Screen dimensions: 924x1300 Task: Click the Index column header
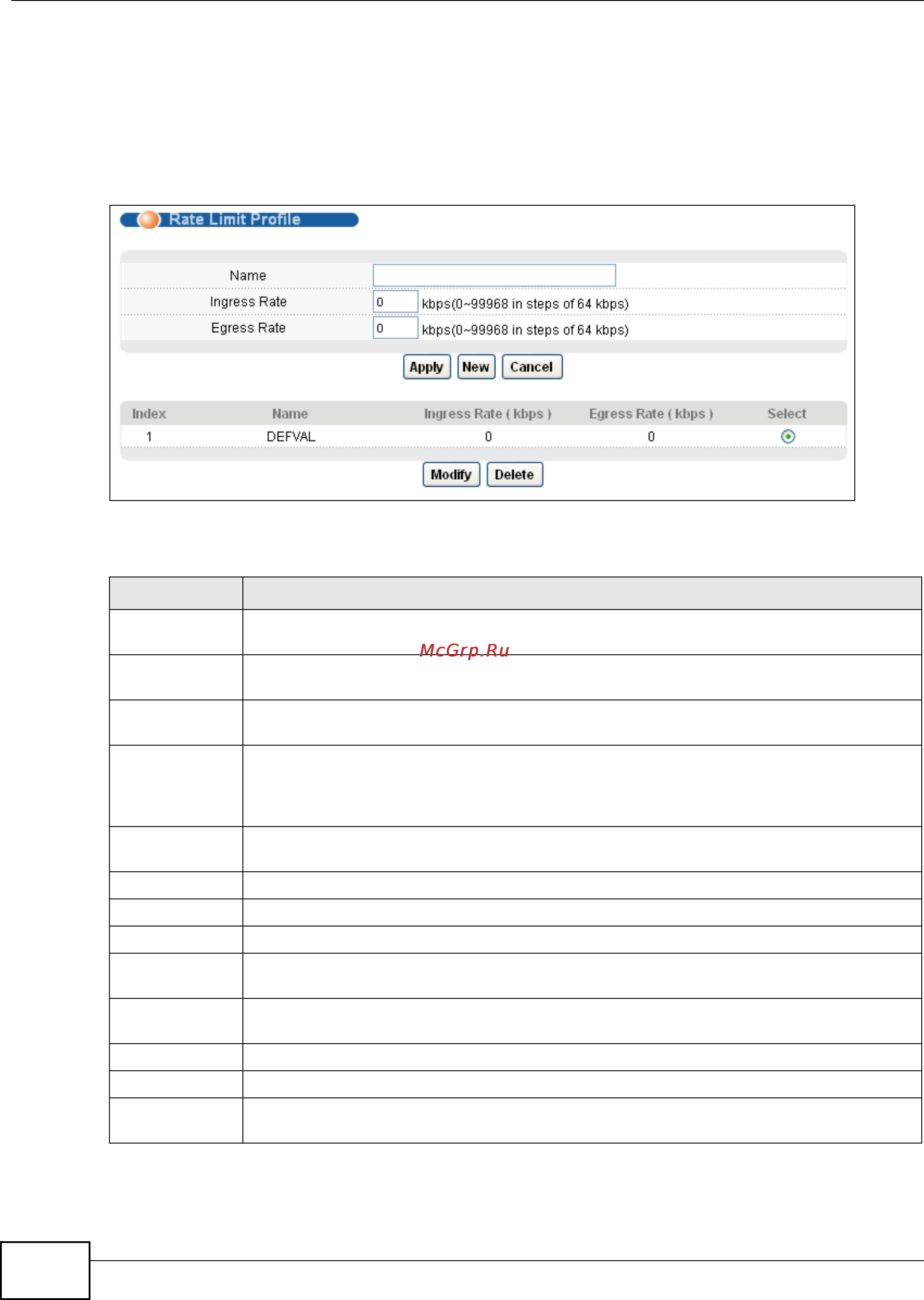[149, 414]
